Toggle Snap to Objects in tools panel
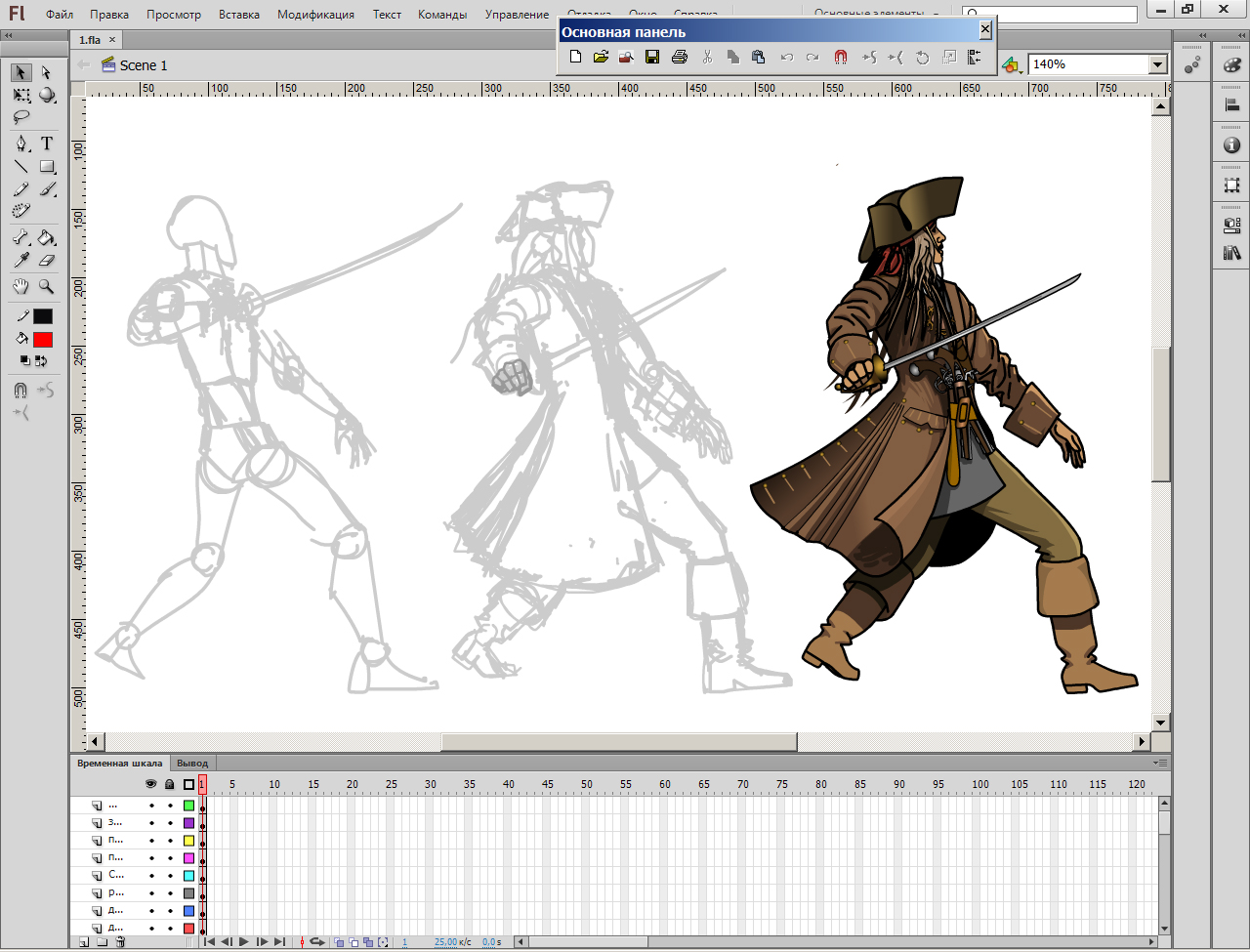 click(21, 391)
